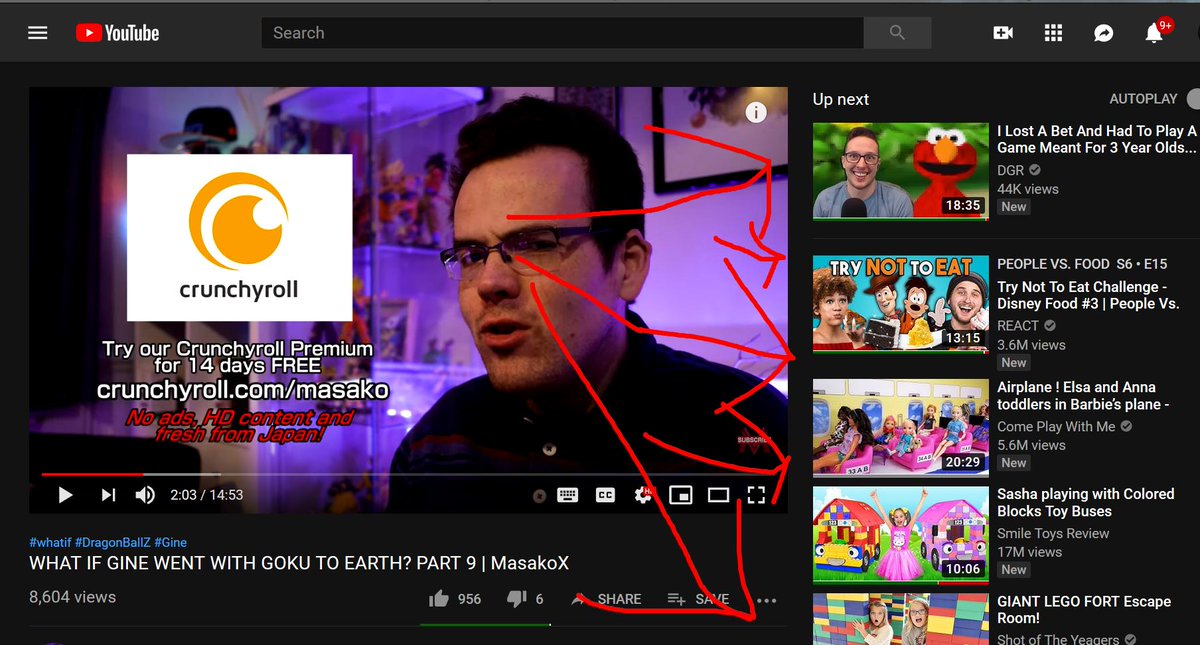1200x645 pixels.
Task: Open GIANT LEGO FORT thumbnail
Action: pos(900,619)
